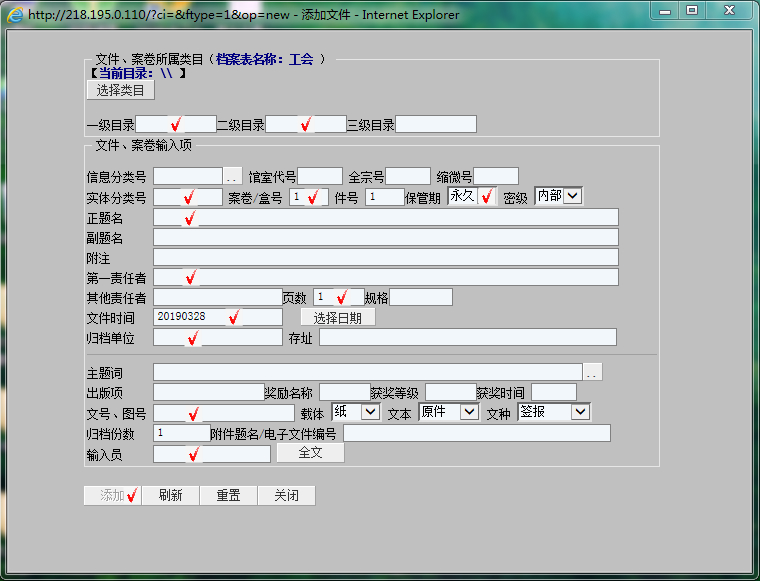This screenshot has width=760, height=581.
Task: Click the Internet Explorer icon in title bar
Action: tap(15, 14)
